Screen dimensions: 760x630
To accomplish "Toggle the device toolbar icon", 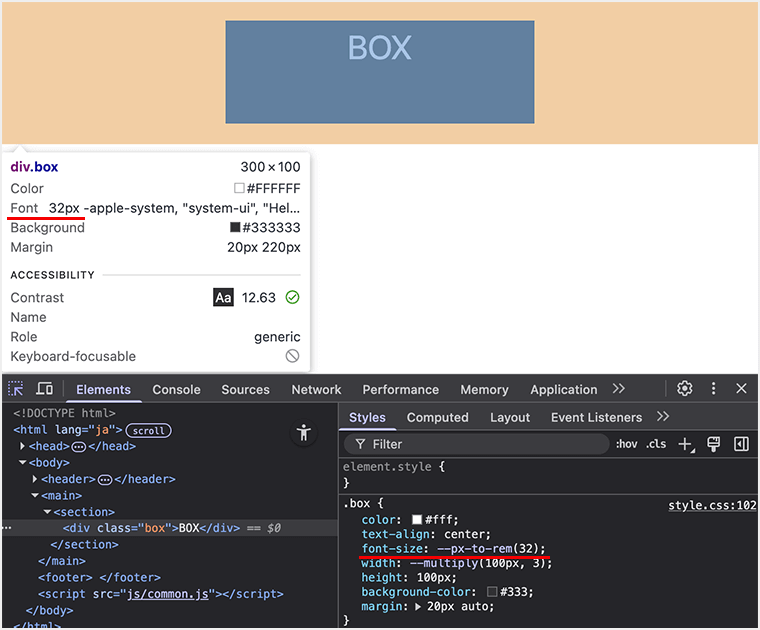I will coord(45,389).
